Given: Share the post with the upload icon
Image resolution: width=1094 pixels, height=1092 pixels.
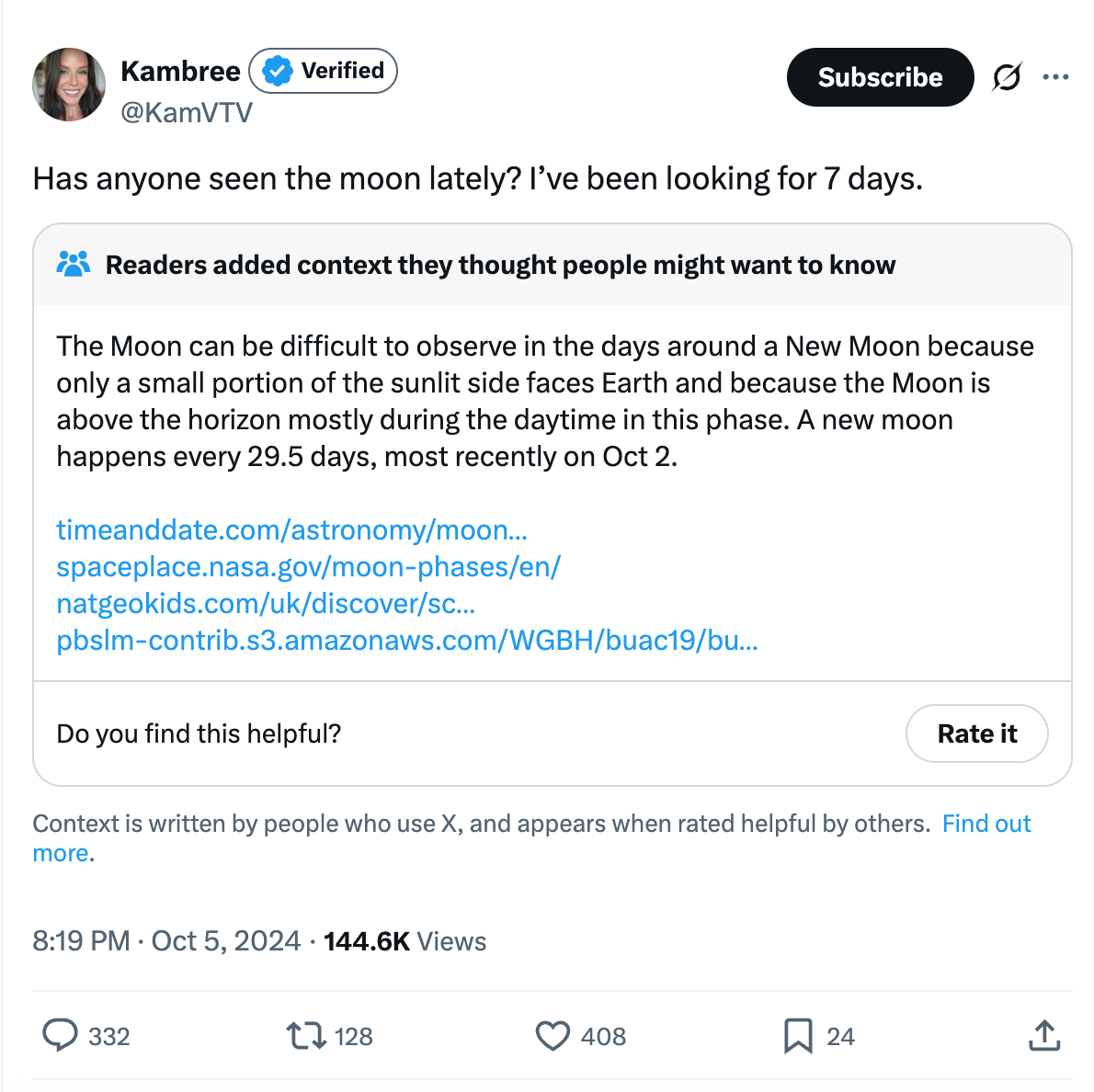Looking at the screenshot, I should tap(1044, 1036).
